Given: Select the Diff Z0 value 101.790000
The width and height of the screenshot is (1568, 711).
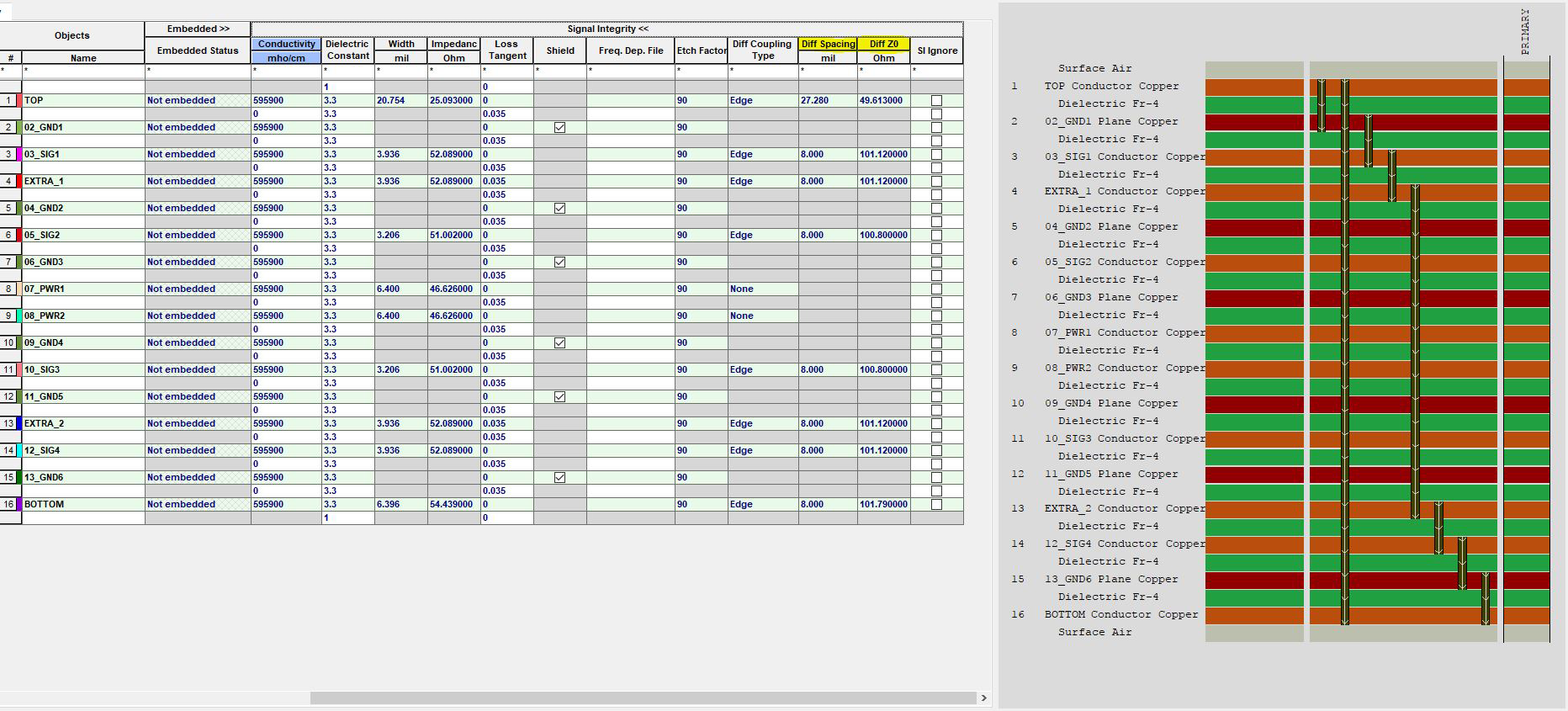Looking at the screenshot, I should tap(883, 504).
